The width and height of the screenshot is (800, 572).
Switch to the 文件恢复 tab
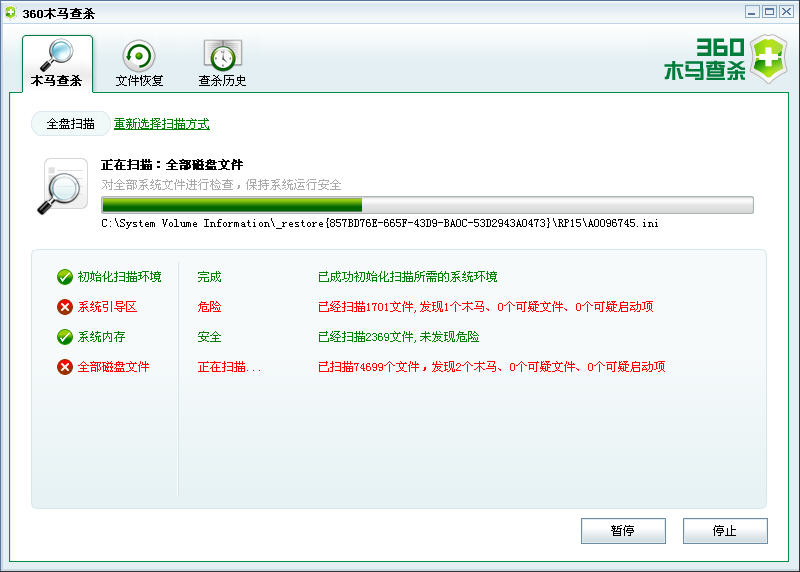tap(139, 64)
